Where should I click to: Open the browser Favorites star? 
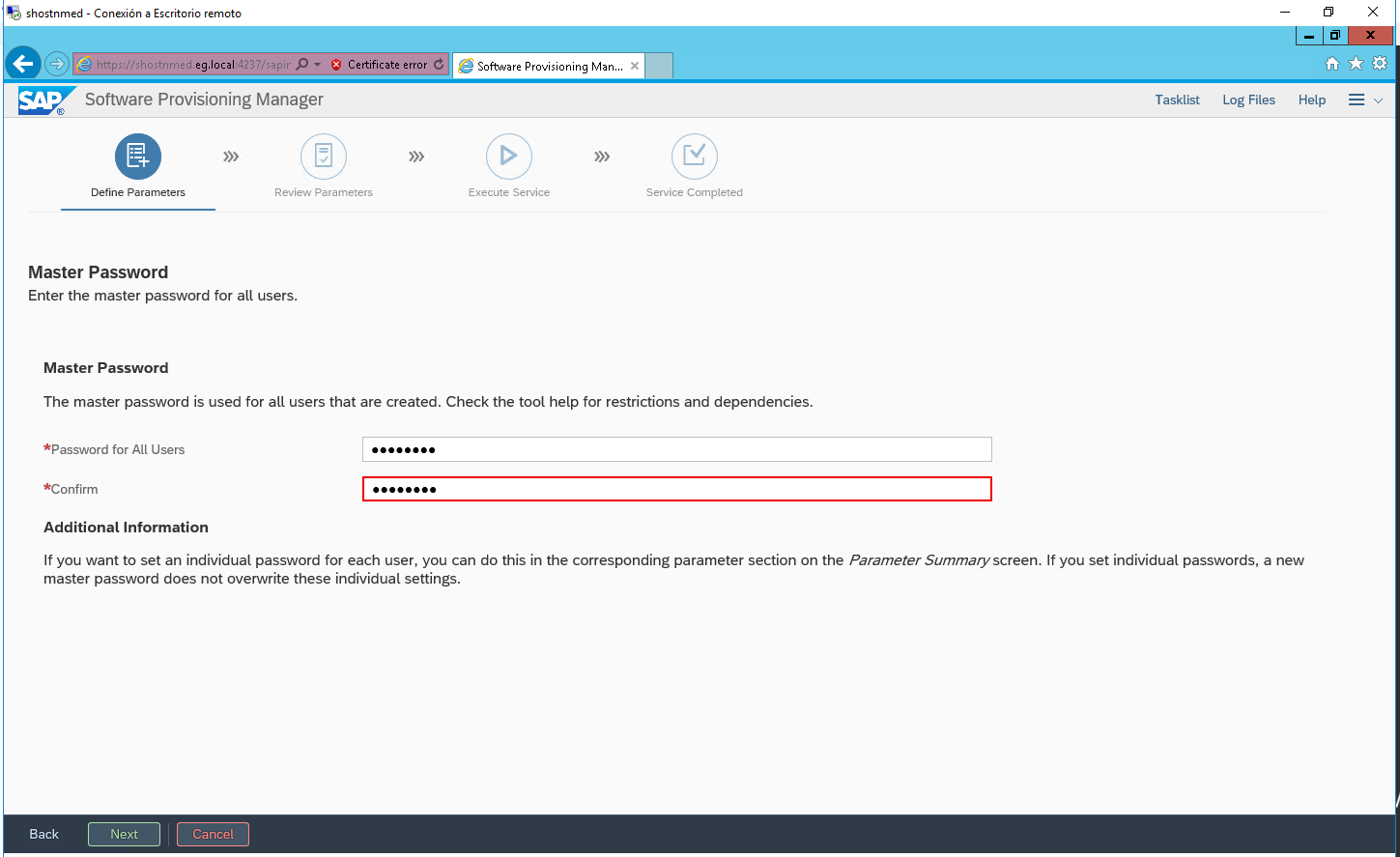pos(1356,64)
